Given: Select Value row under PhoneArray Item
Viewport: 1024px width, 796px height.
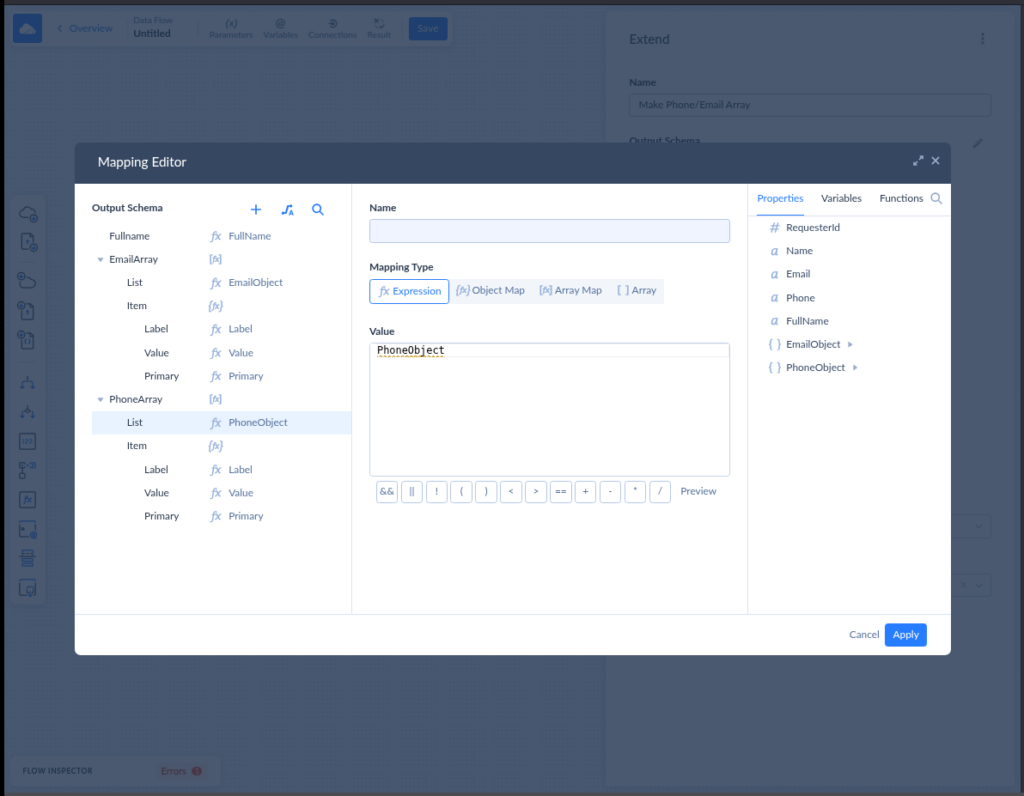Looking at the screenshot, I should point(221,493).
